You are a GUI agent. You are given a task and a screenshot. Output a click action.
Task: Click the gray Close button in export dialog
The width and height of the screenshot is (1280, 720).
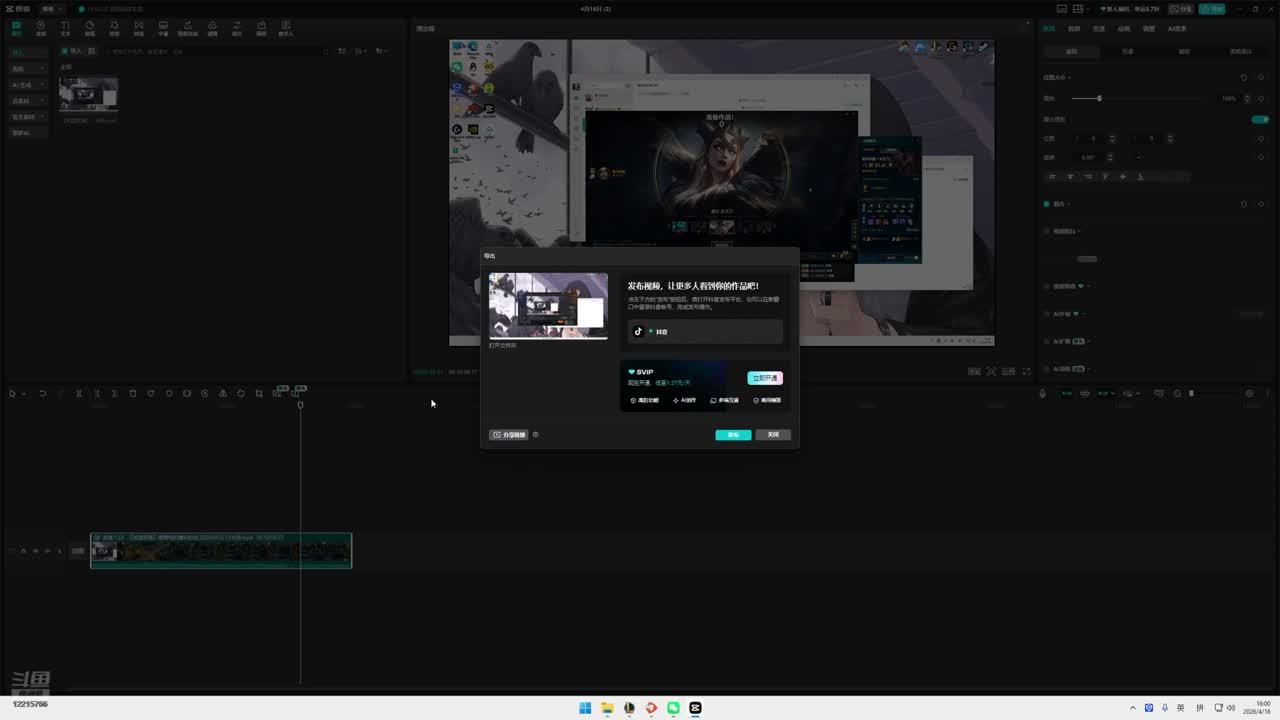pos(773,435)
